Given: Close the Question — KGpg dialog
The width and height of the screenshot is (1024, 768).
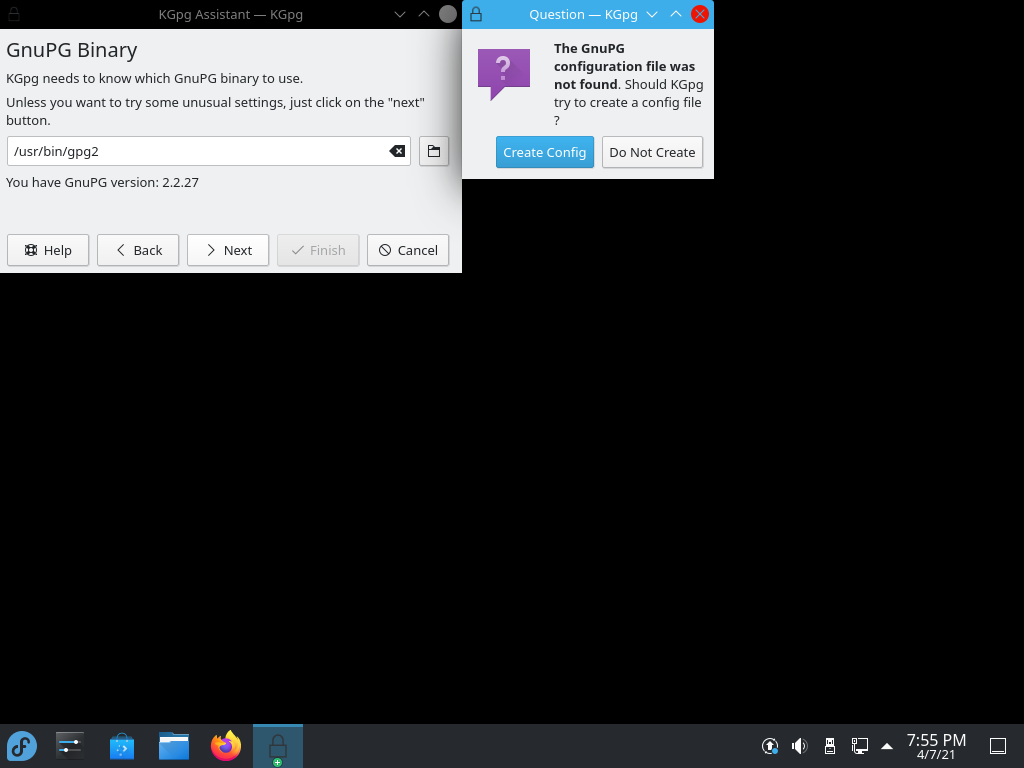Looking at the screenshot, I should coord(699,14).
